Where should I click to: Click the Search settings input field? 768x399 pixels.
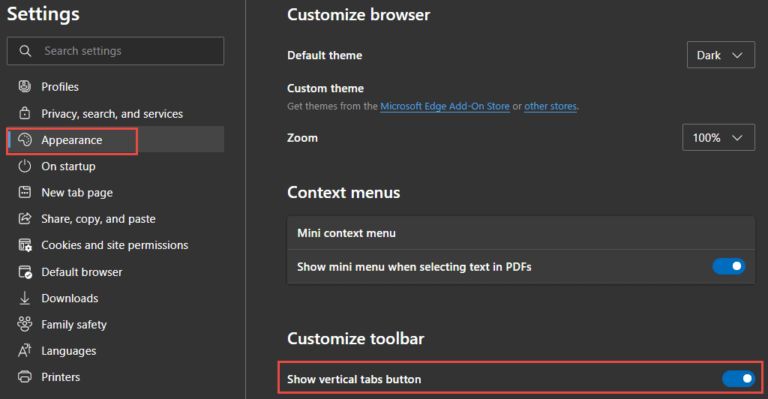(115, 51)
